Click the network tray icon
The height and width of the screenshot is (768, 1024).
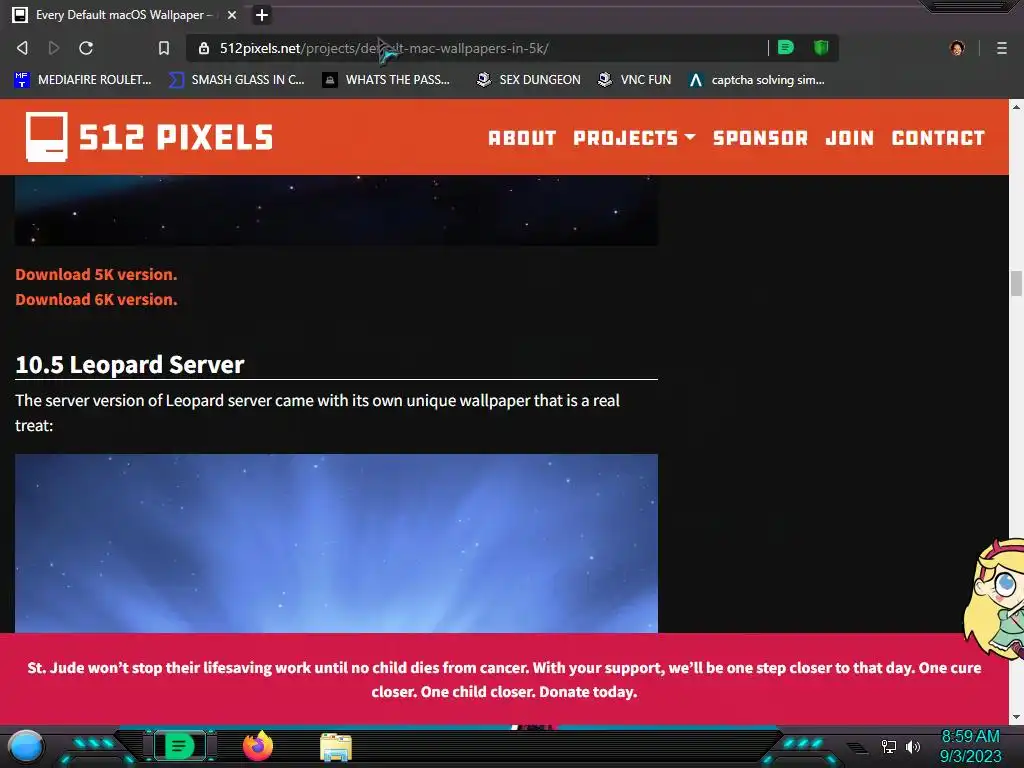(x=888, y=746)
